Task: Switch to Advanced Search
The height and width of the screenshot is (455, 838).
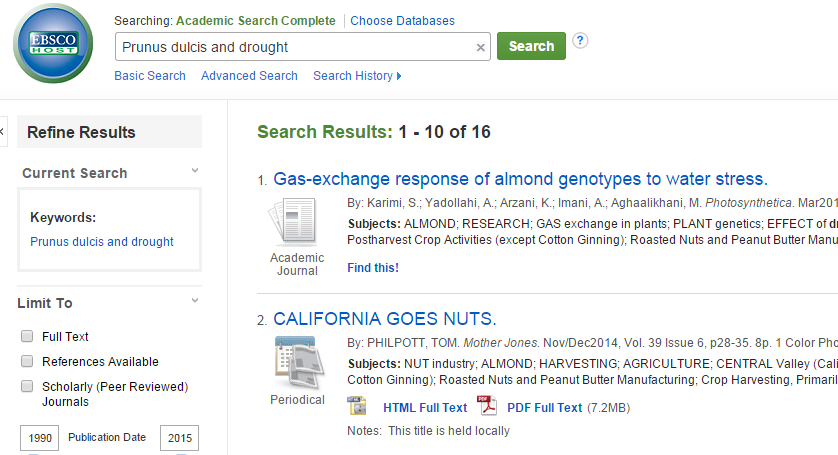Action: click(249, 76)
